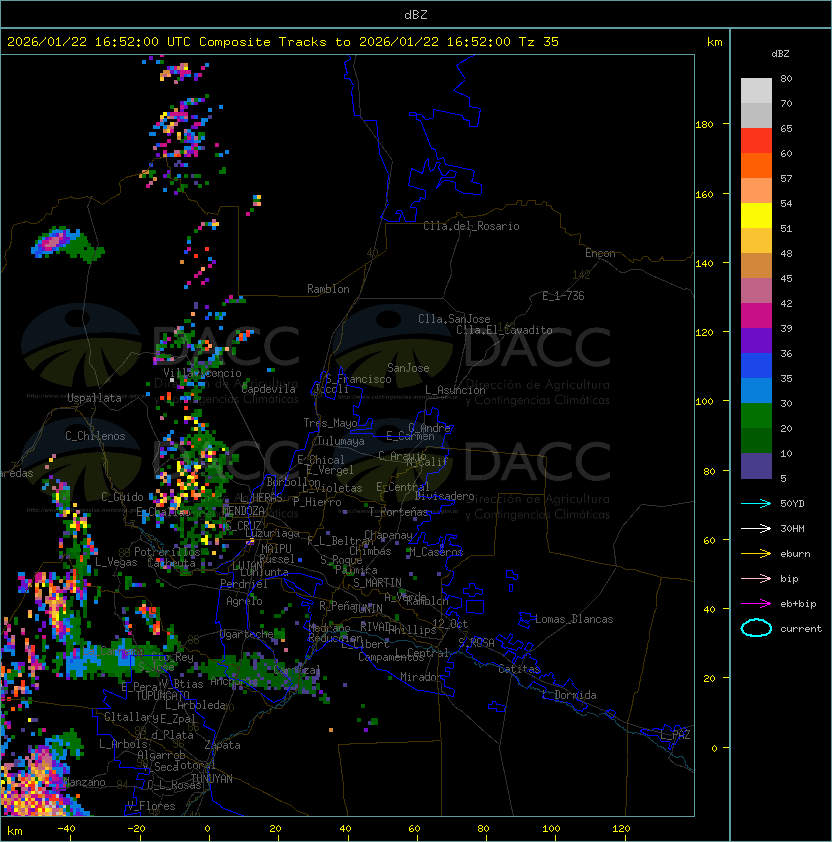Click the Divisadero map label

click(x=445, y=496)
